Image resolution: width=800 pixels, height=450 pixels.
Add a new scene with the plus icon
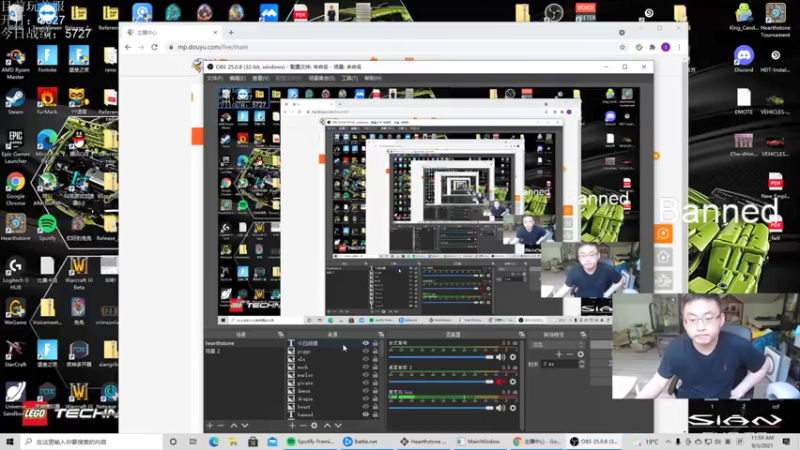pyautogui.click(x=210, y=426)
